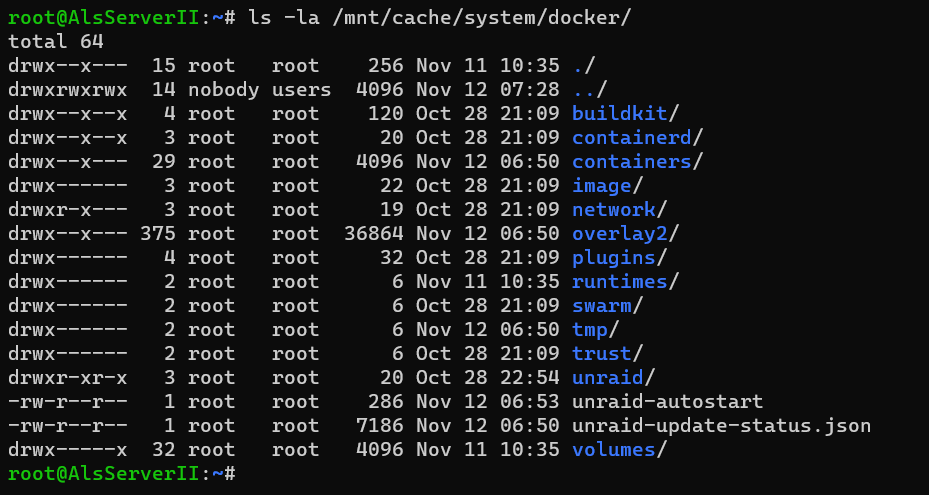
Task: Click the overlay2 directory name
Action: pos(620,234)
